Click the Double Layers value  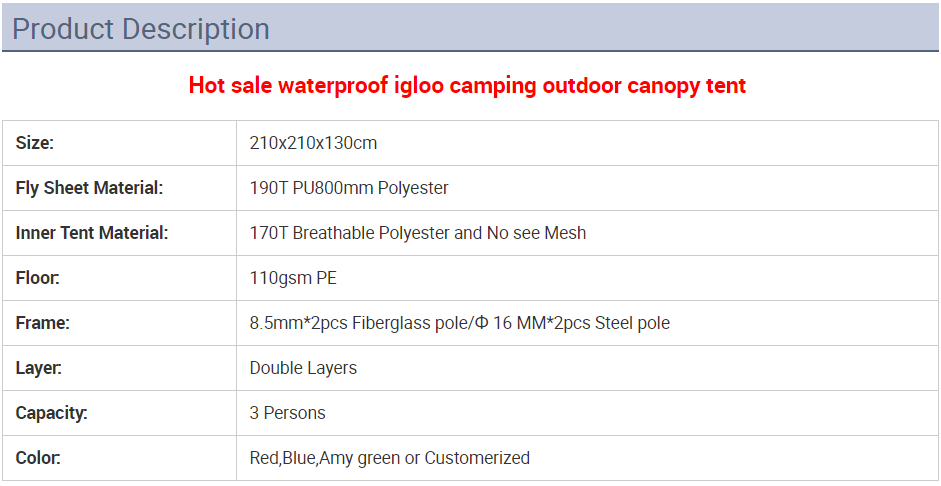(303, 368)
